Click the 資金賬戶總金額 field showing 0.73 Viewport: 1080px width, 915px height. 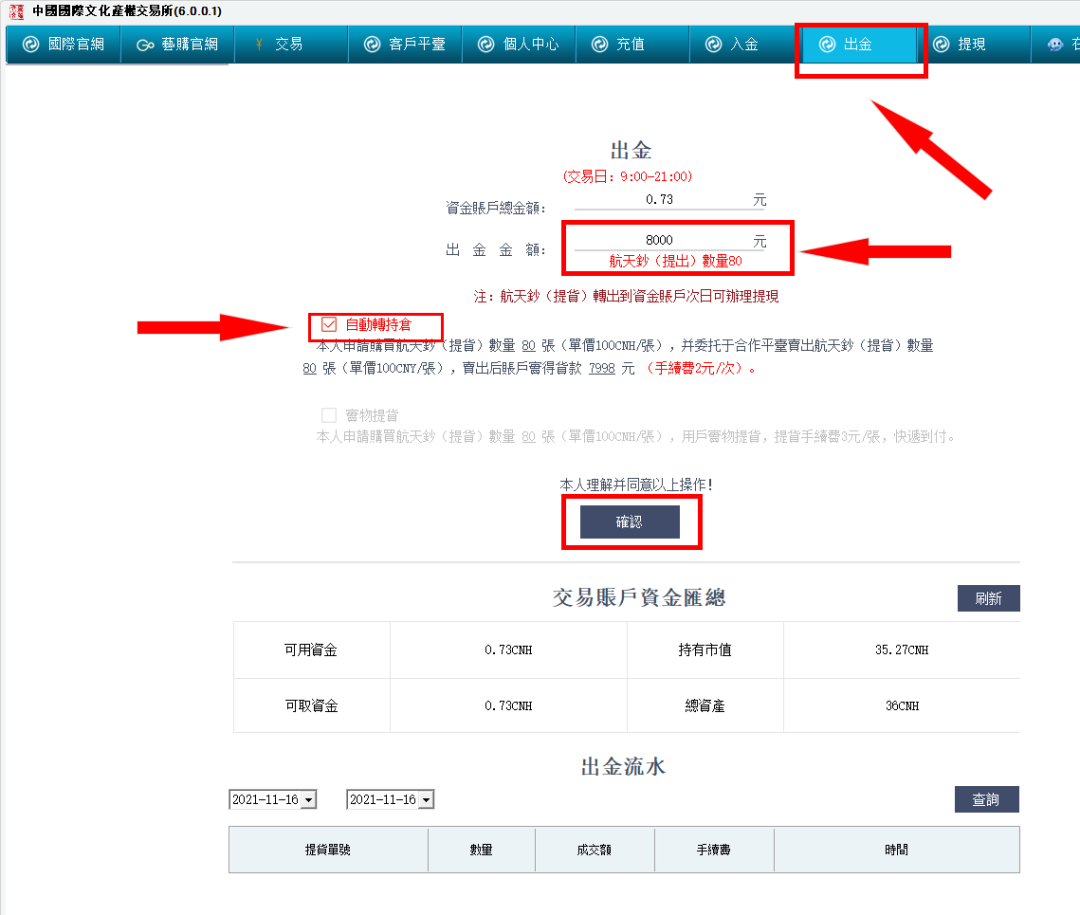click(x=670, y=200)
